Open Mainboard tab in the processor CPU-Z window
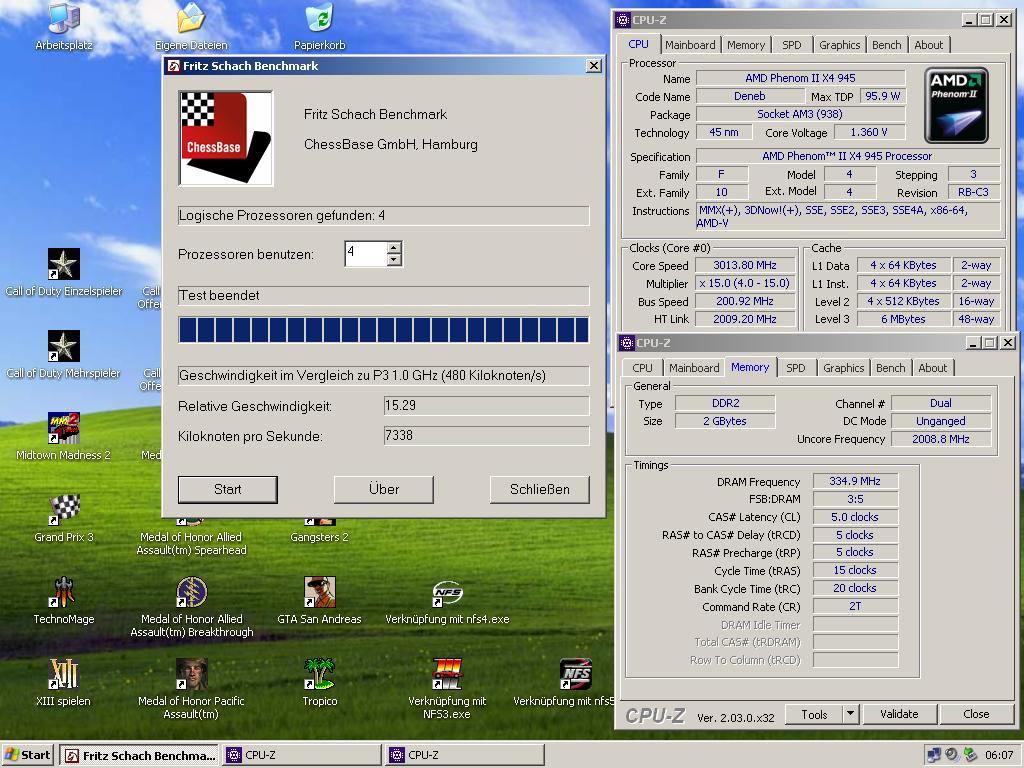The width and height of the screenshot is (1024, 768). tap(690, 45)
